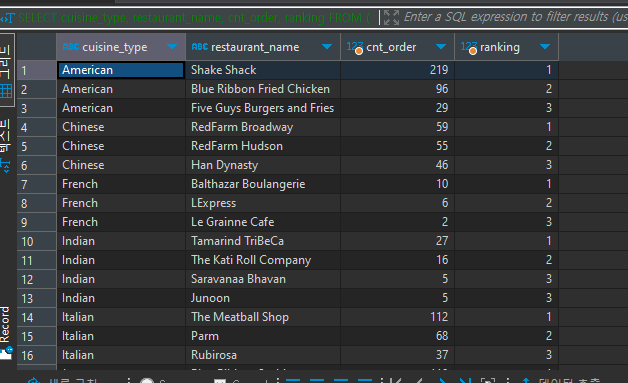Click the Balthazar Boulangerie cell

(263, 184)
